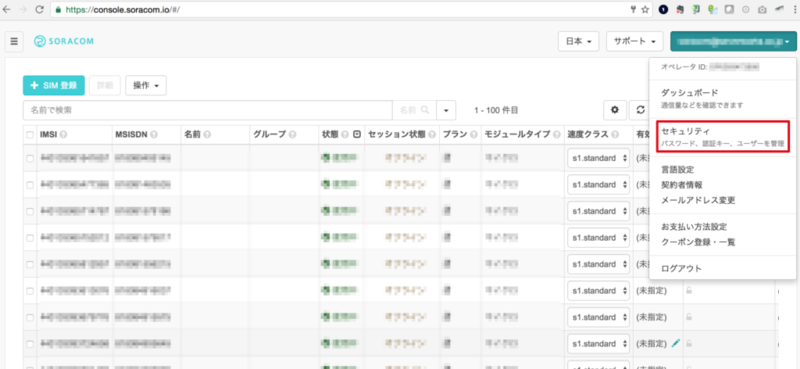The height and width of the screenshot is (369, 800).
Task: Open the hamburger side menu
Action: (14, 41)
